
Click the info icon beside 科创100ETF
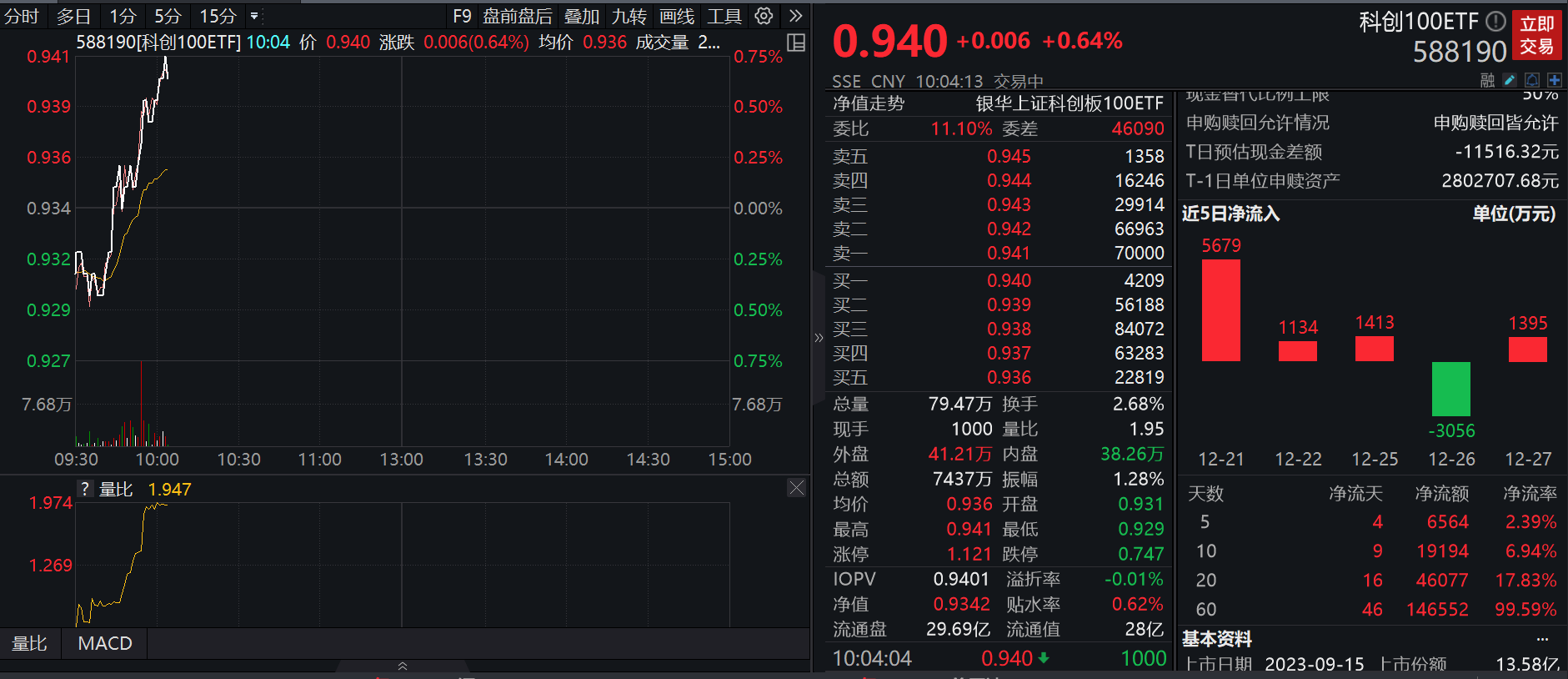1496,21
